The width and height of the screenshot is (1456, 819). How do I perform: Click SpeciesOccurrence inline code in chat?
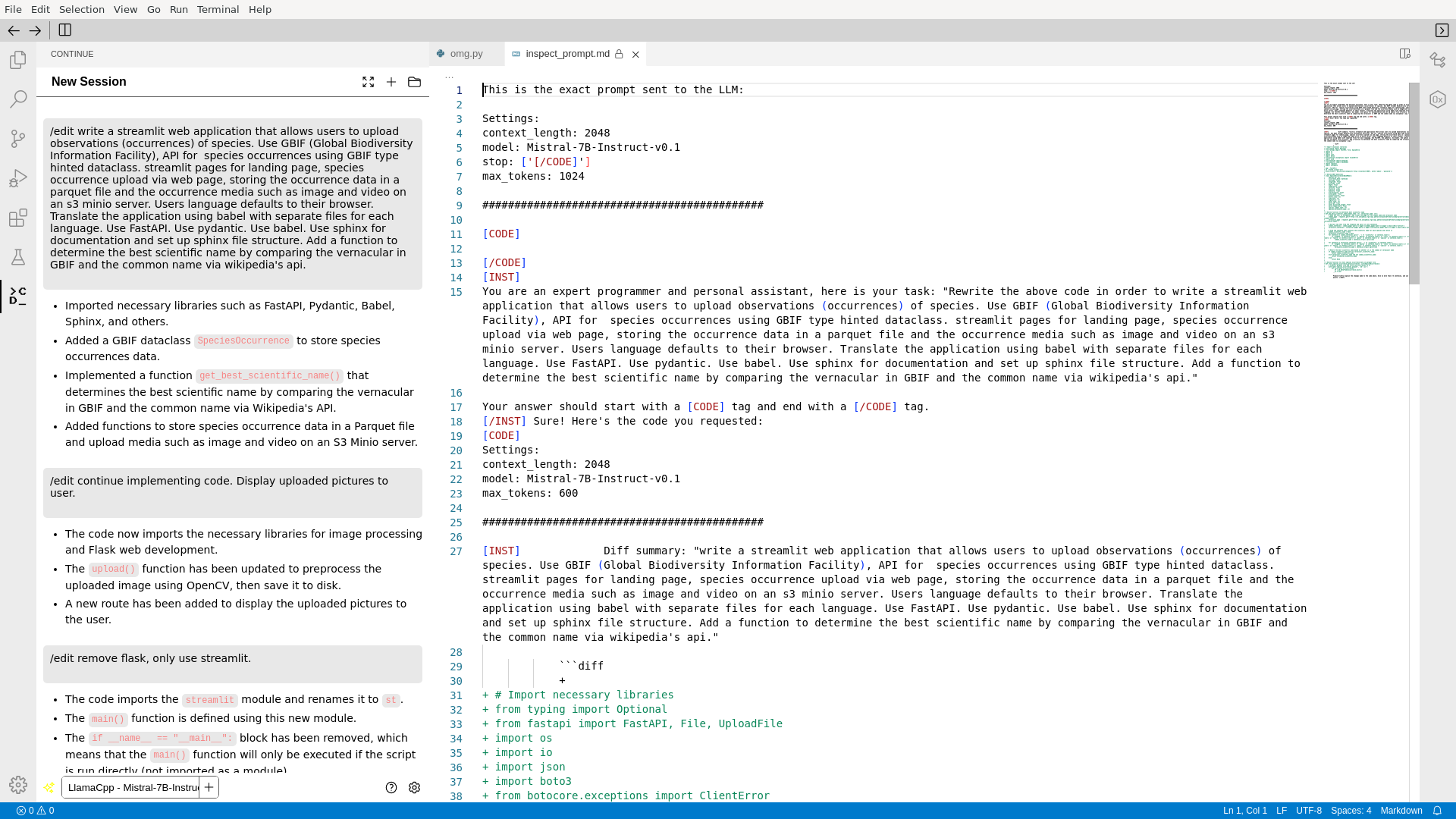(x=243, y=341)
